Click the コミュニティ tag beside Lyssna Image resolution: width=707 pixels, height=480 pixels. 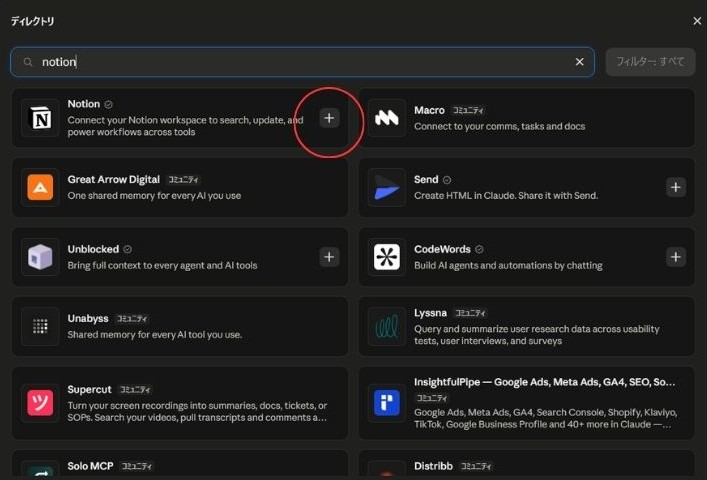[470, 313]
